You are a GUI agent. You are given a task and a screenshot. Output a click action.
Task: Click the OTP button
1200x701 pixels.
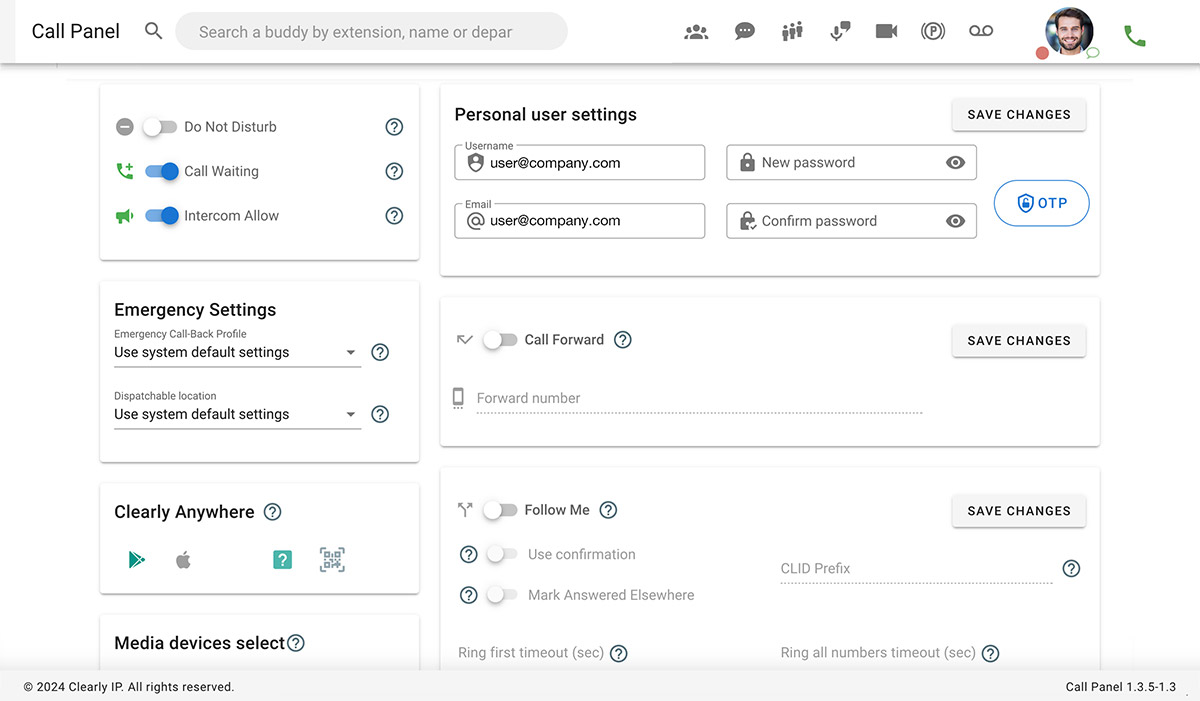[1041, 203]
